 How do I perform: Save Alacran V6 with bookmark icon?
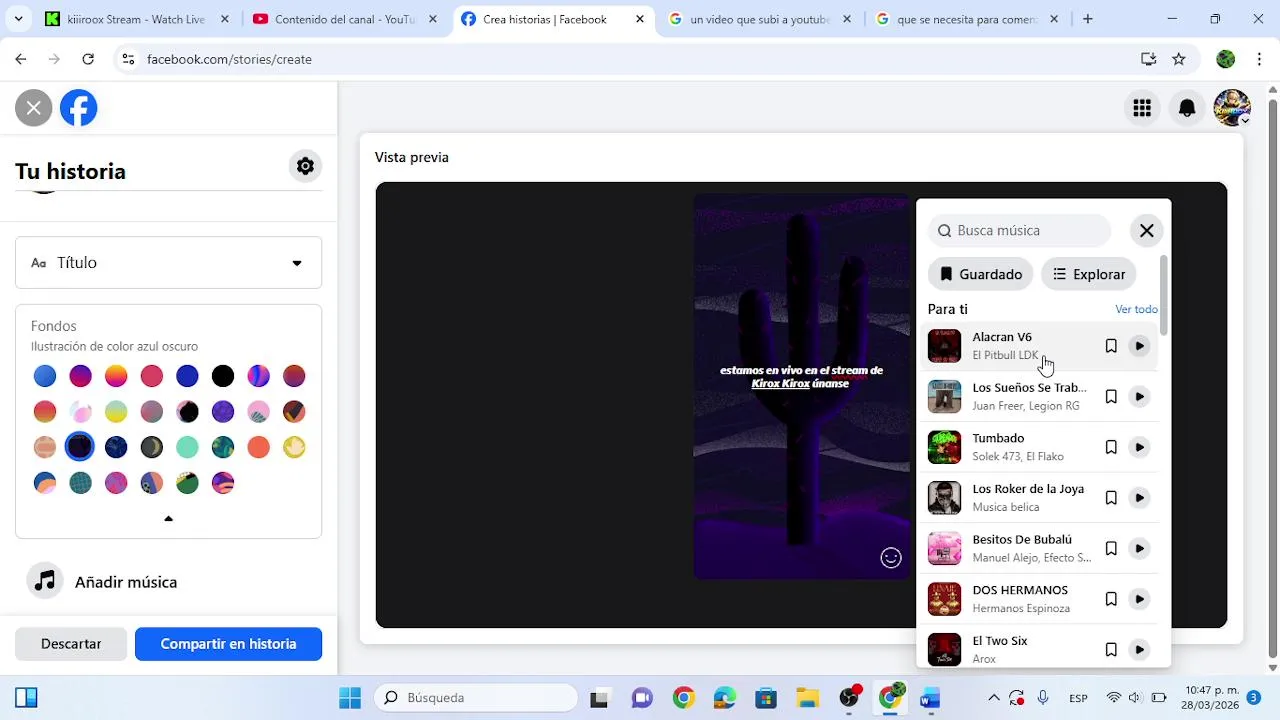coord(1110,346)
